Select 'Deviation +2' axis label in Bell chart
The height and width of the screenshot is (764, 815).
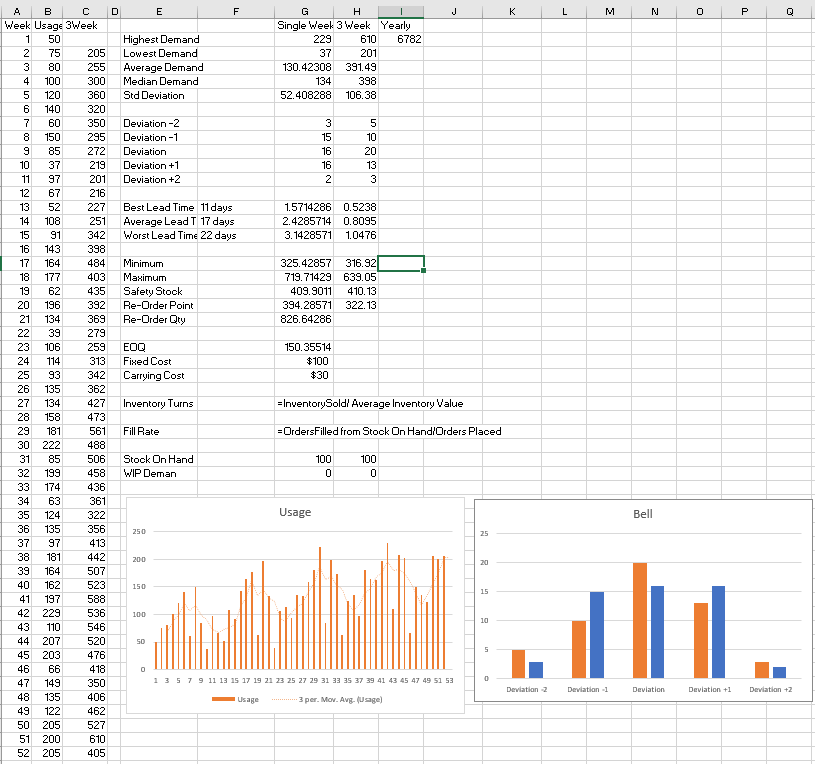[x=770, y=690]
